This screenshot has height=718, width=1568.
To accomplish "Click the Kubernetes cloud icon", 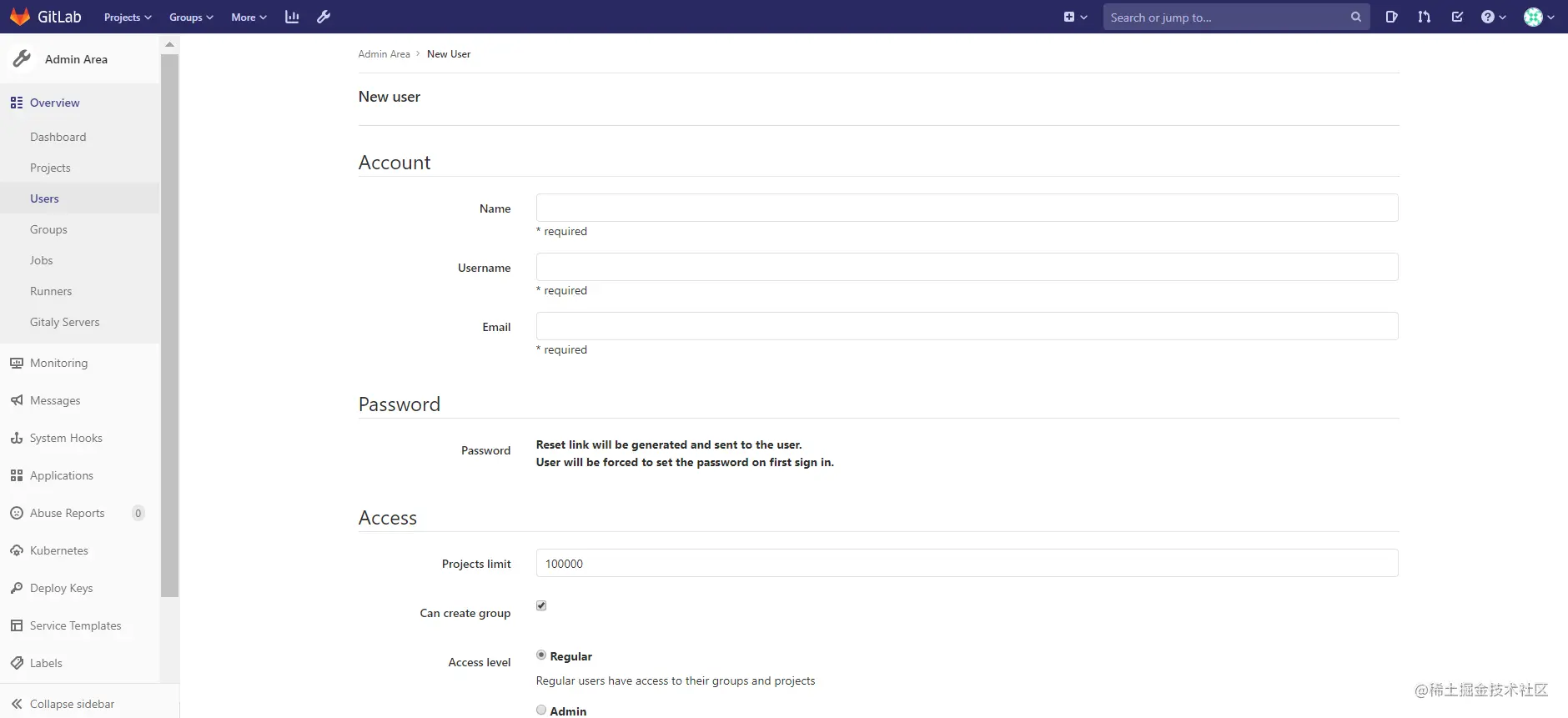I will 17,550.
